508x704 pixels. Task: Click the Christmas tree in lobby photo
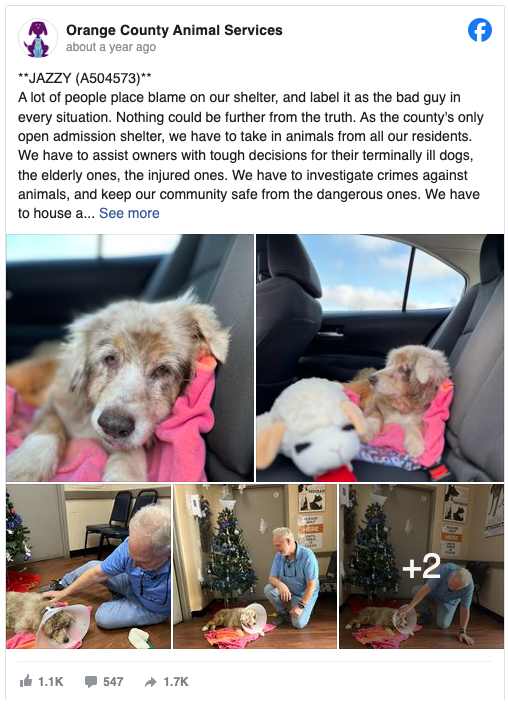pos(229,557)
